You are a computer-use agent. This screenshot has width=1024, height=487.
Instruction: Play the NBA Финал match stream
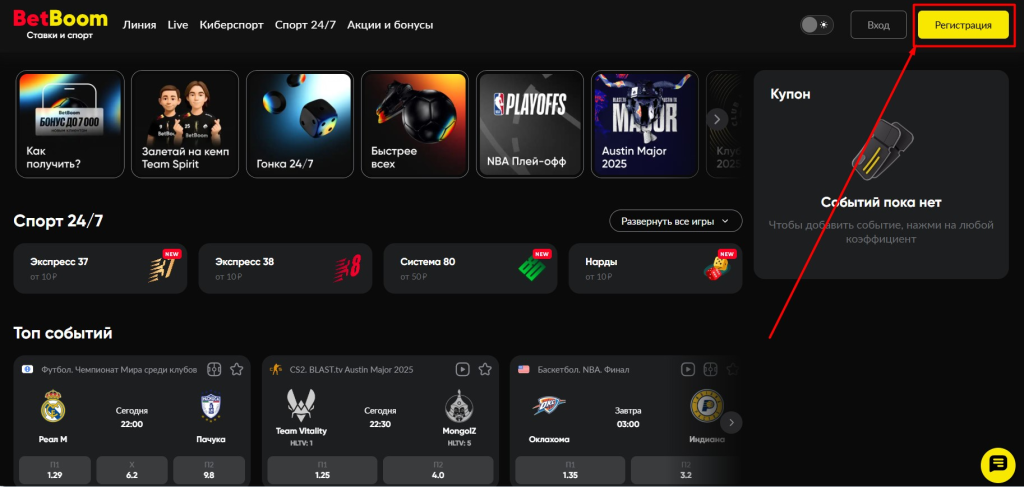coord(688,369)
